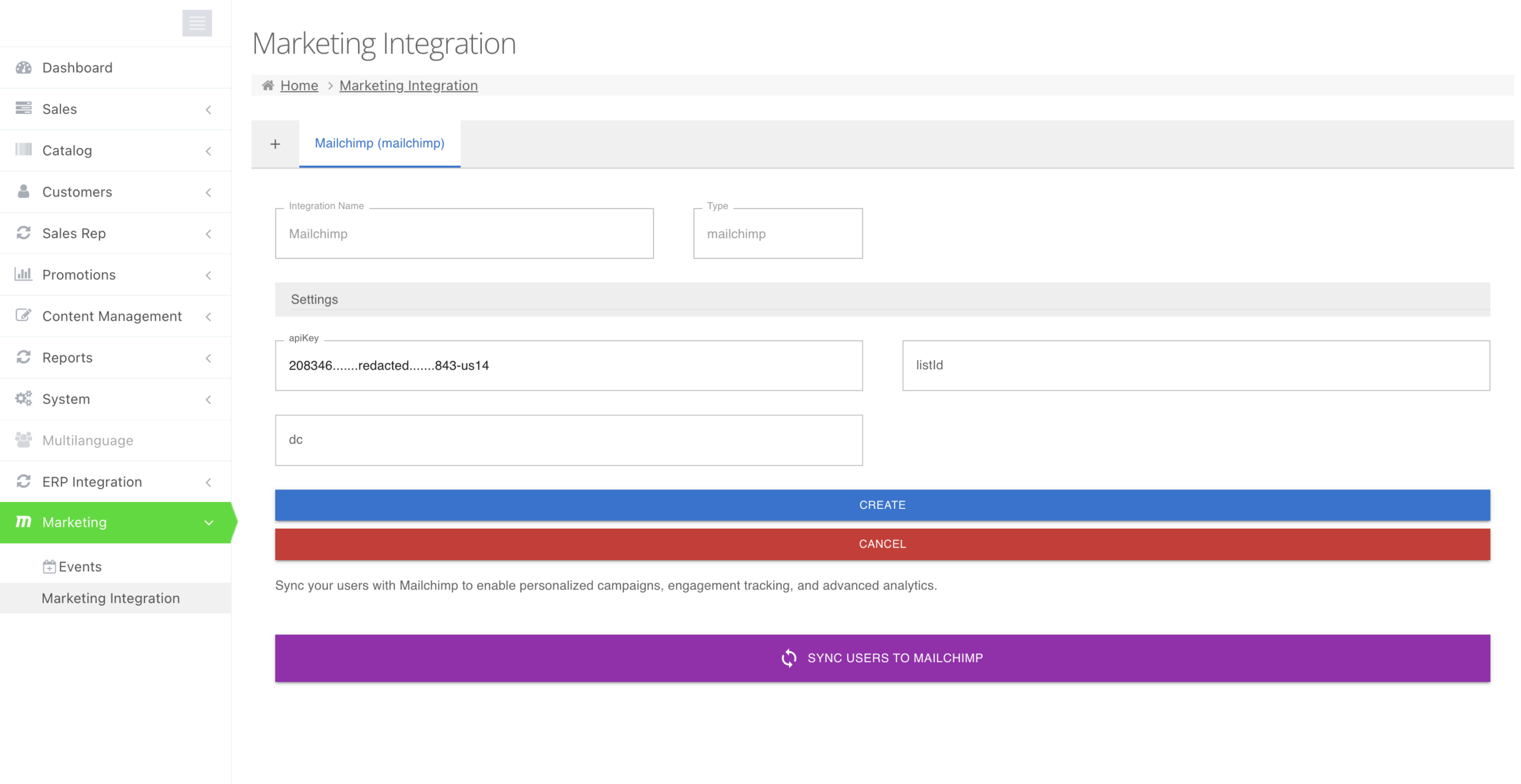Expand the Catalog menu chevron

[x=209, y=151]
